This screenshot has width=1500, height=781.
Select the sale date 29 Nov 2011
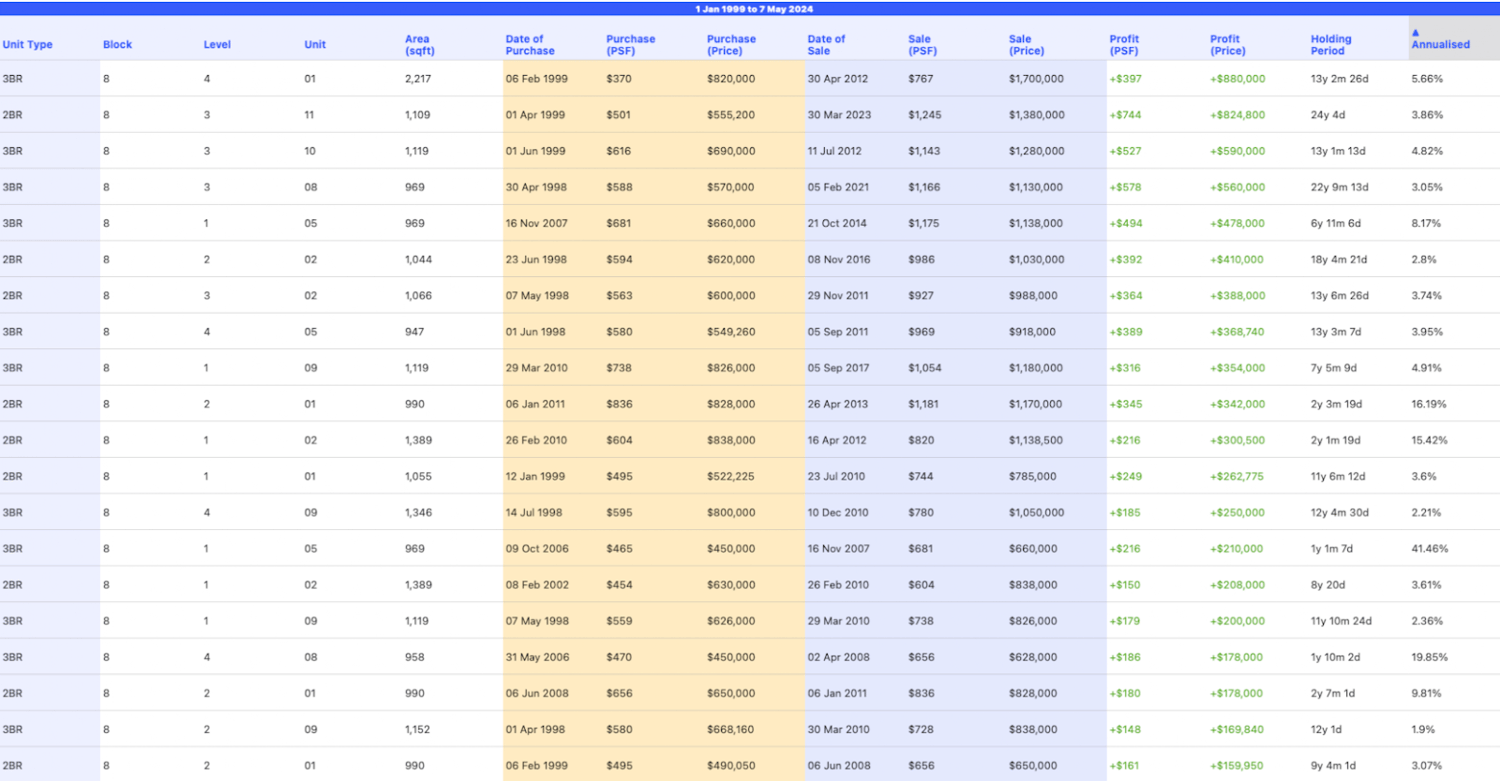click(839, 295)
